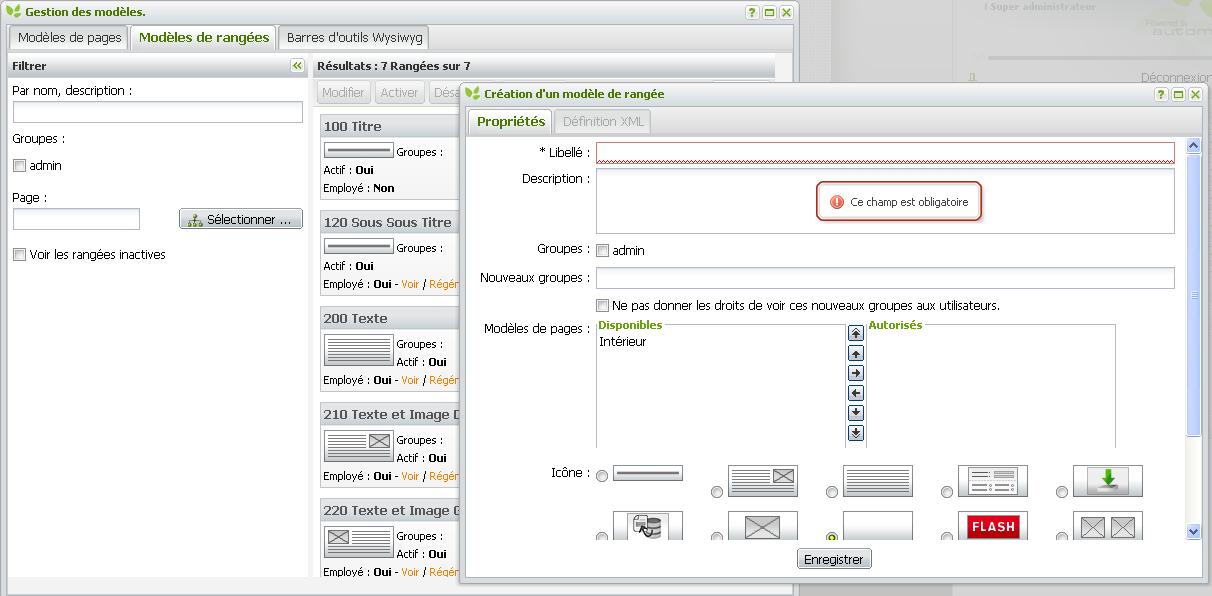Choose the database icon radio
This screenshot has width=1212, height=596.
[x=602, y=537]
